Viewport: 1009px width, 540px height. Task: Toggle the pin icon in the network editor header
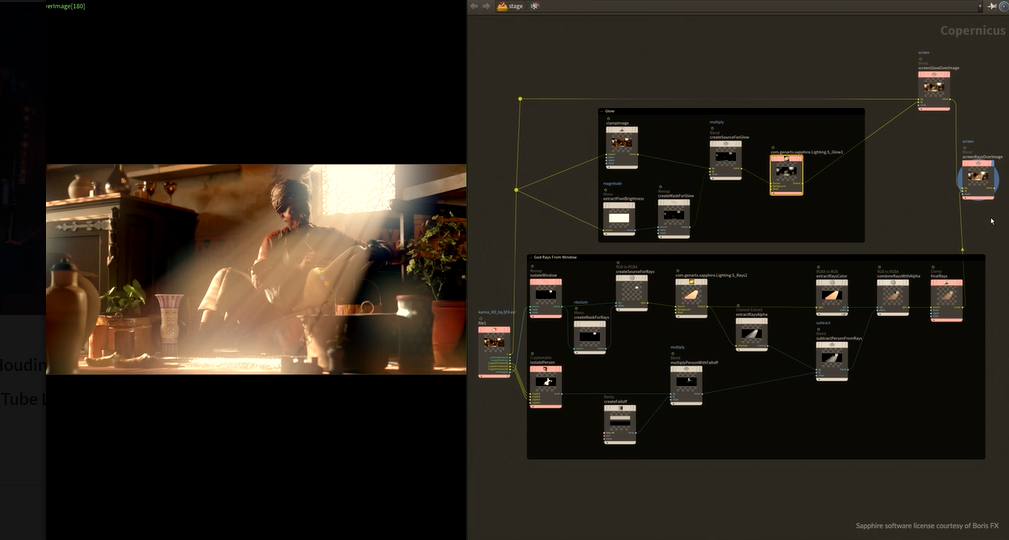point(992,6)
